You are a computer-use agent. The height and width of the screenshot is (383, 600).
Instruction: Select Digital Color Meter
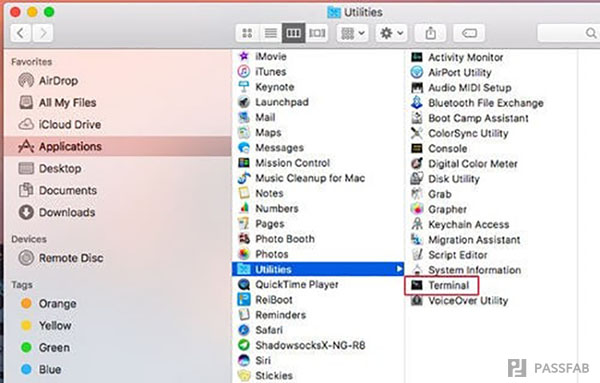click(x=464, y=164)
